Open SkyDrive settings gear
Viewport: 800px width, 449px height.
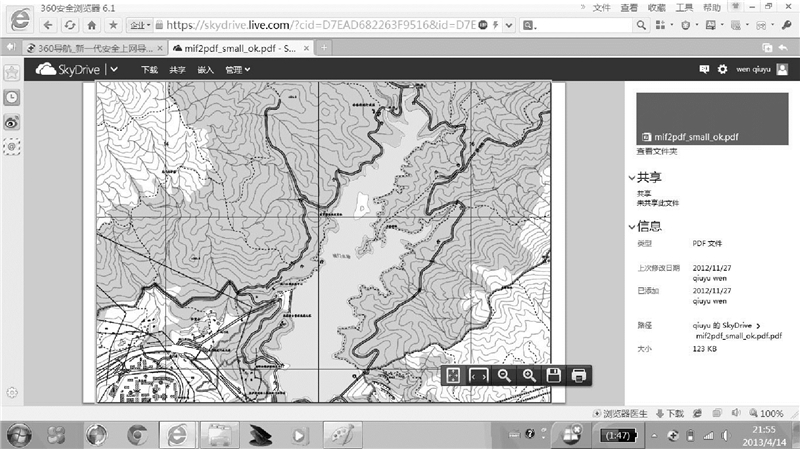tap(722, 69)
